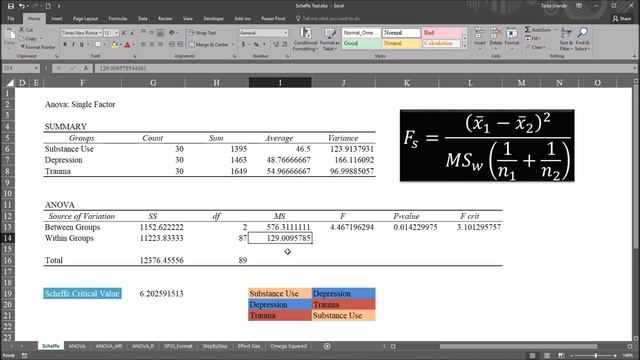Click the formula bar value
The image size is (640, 360).
pyautogui.click(x=123, y=68)
